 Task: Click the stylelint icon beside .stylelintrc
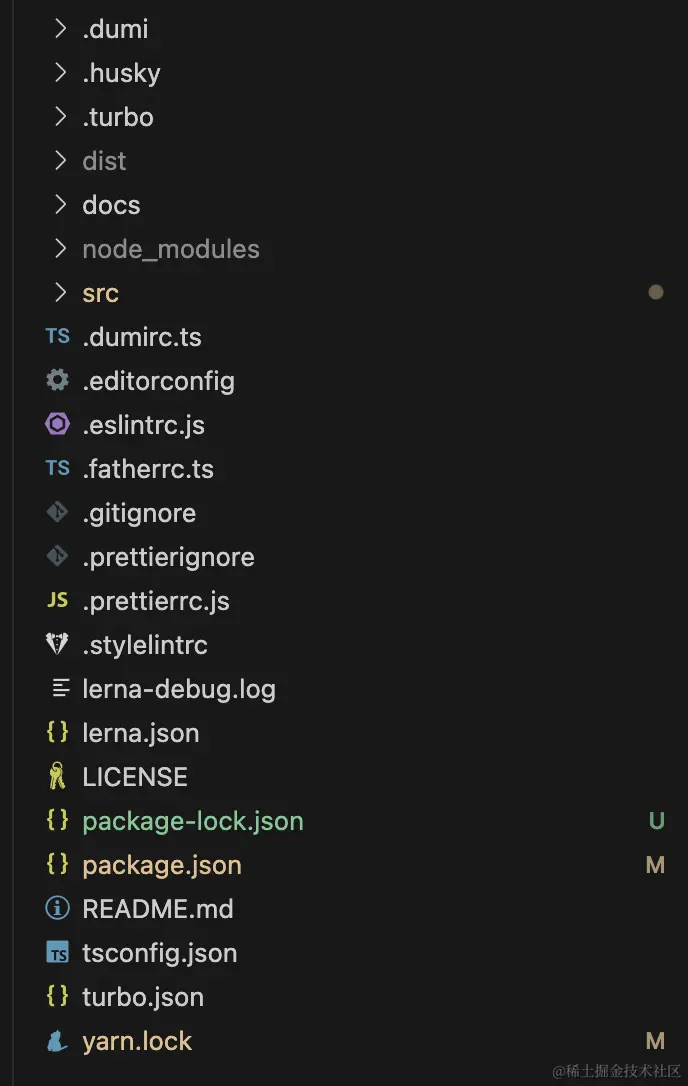(58, 645)
